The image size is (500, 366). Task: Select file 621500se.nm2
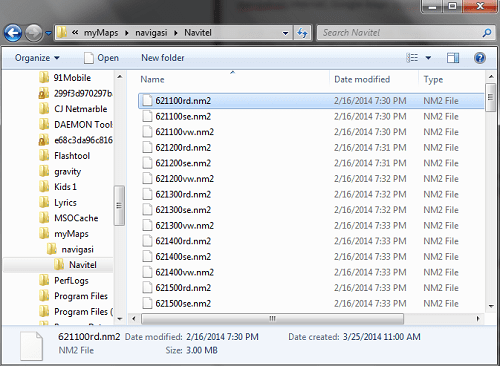(x=311, y=303)
